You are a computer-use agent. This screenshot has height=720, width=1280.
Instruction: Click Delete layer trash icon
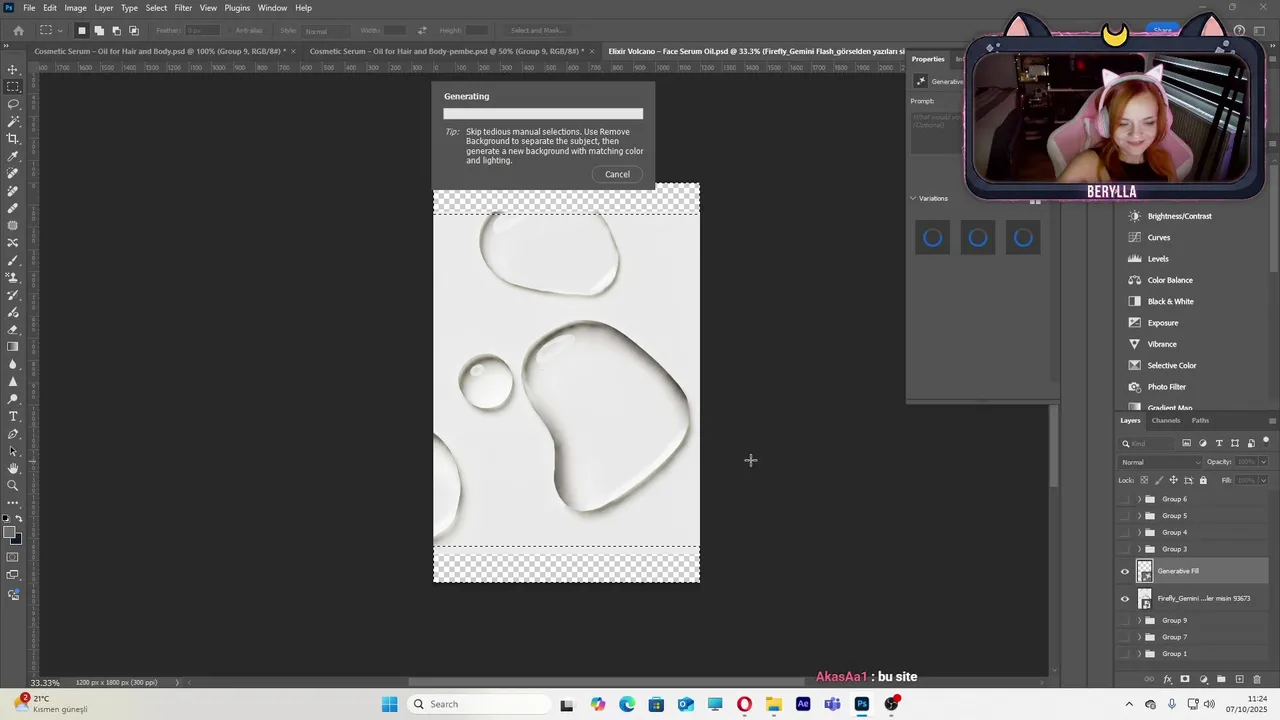[x=1257, y=679]
